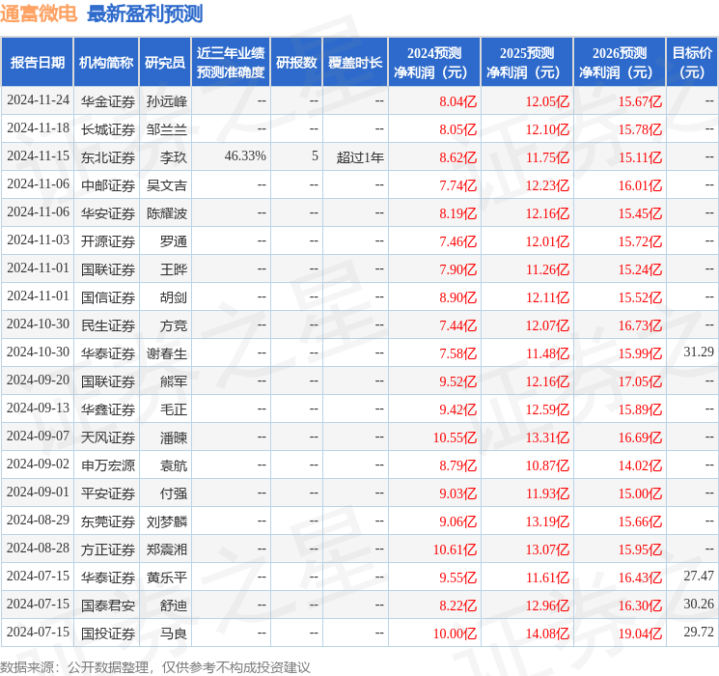The image size is (719, 676).
Task: Select the 国泰君安 institution cell
Action: coord(108,605)
